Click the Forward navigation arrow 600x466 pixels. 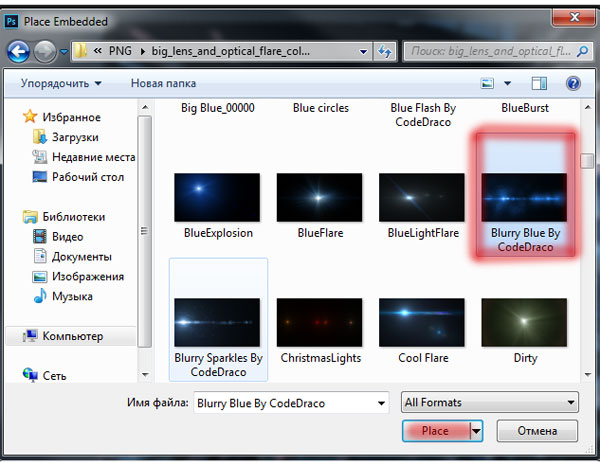coord(45,51)
